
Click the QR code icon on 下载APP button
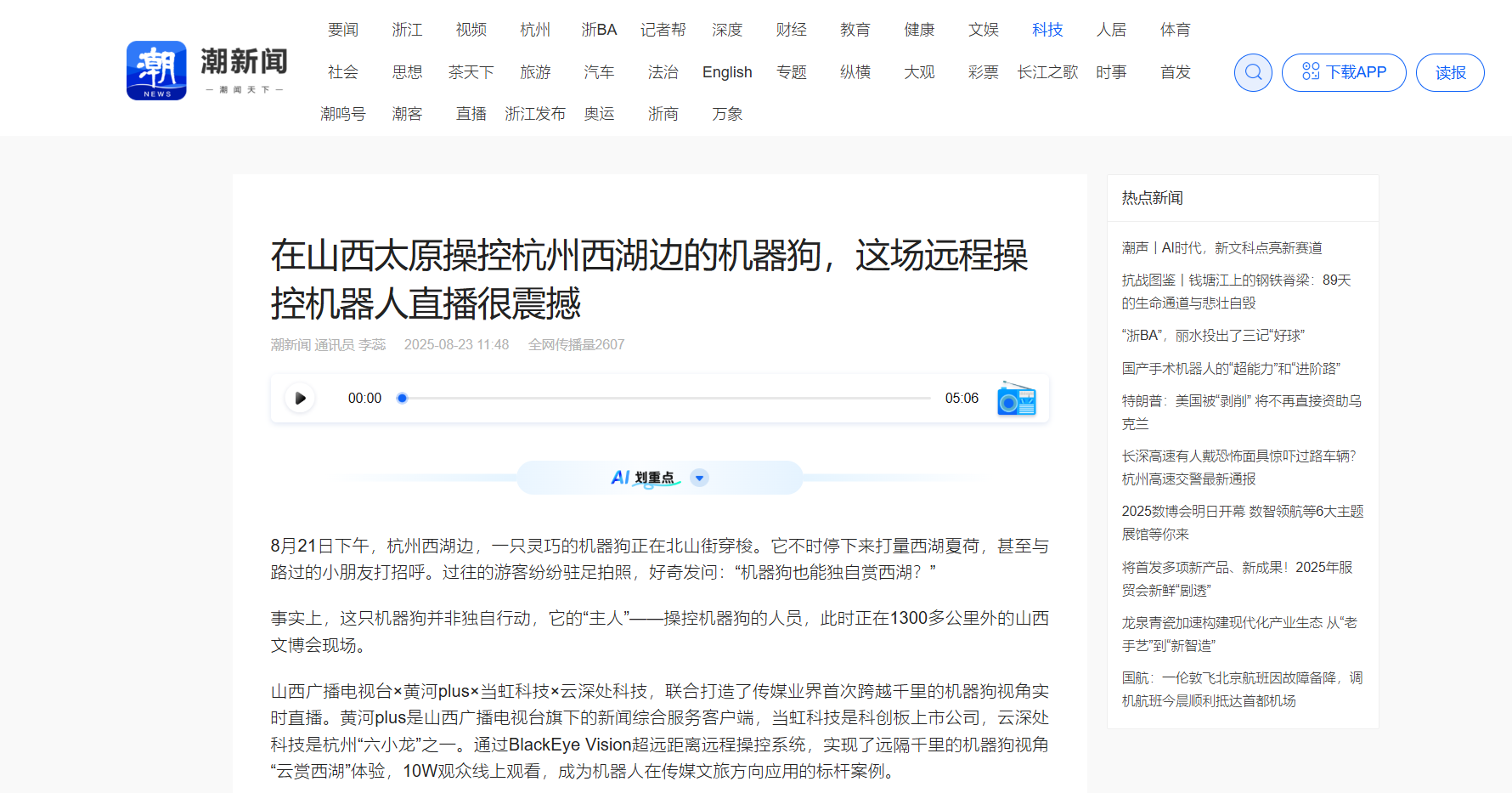[1311, 72]
